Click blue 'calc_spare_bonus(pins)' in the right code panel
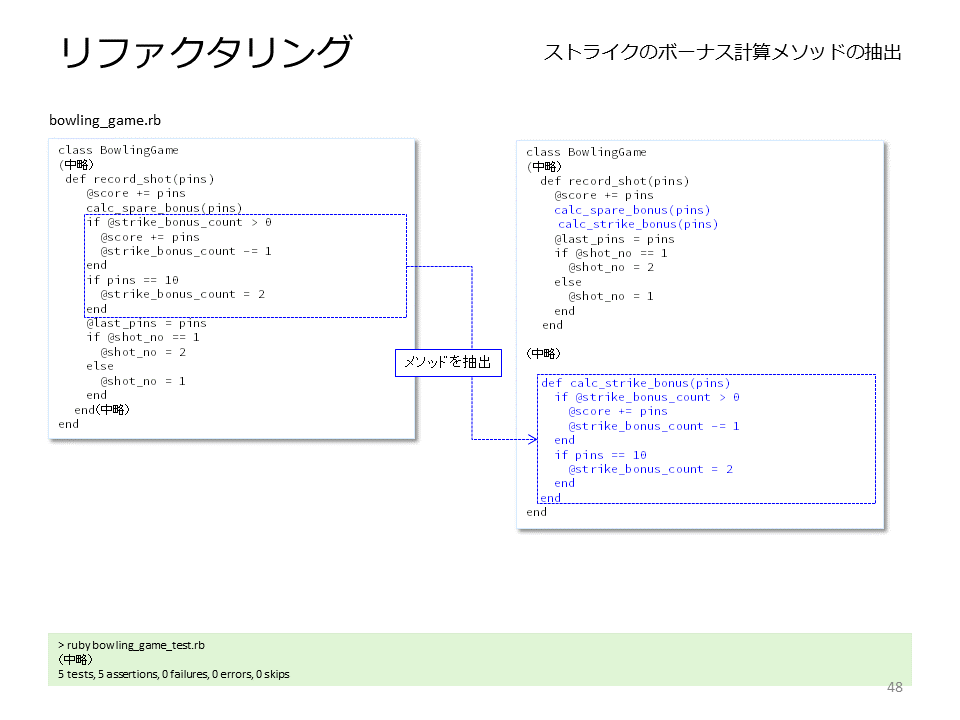 [632, 210]
